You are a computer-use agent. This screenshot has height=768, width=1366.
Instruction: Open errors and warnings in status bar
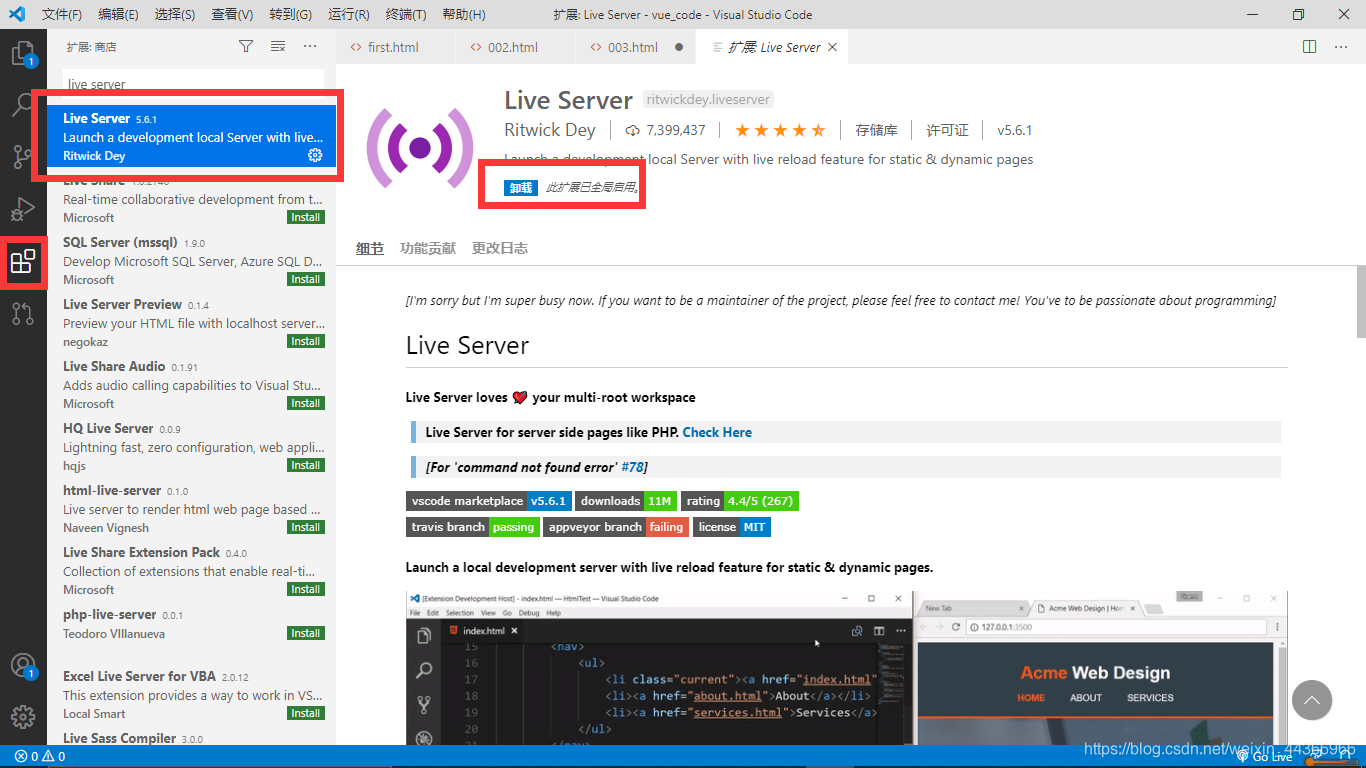coord(40,757)
